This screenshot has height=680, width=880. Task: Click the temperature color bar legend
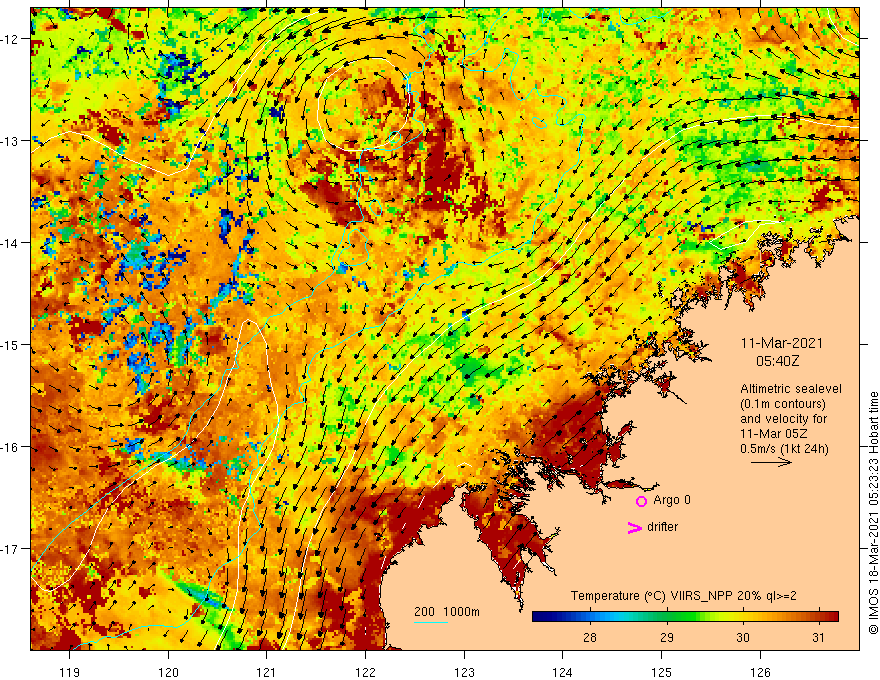(685, 617)
